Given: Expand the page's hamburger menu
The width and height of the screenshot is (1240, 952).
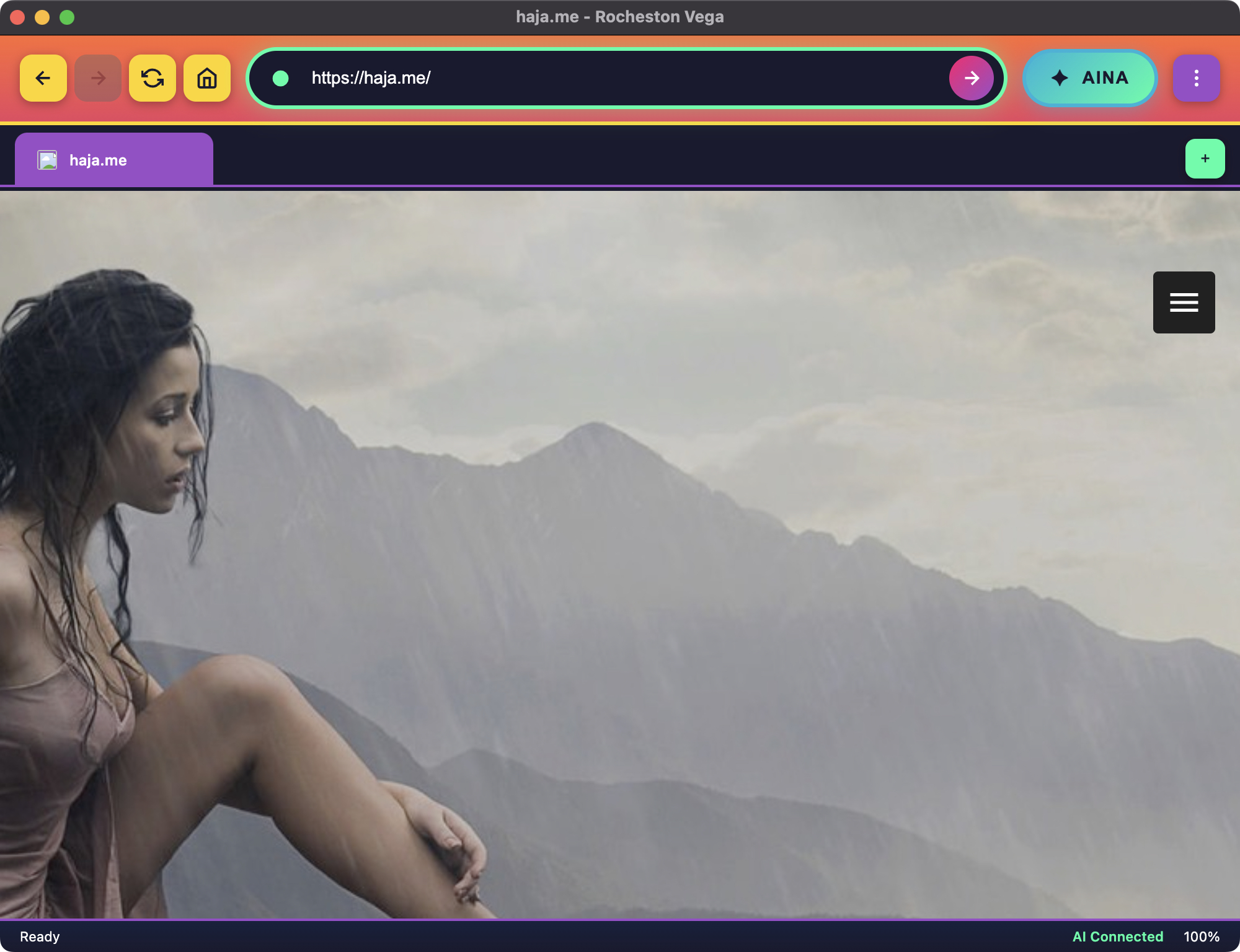Looking at the screenshot, I should pos(1184,302).
